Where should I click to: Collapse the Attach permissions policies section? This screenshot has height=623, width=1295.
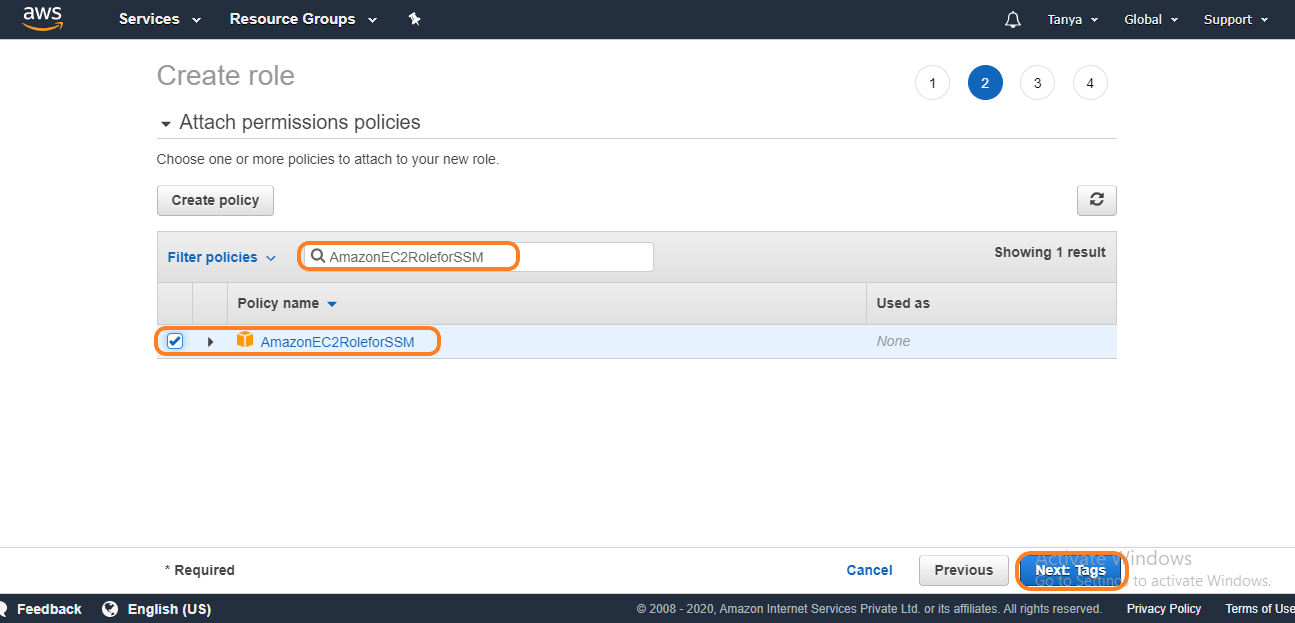click(x=166, y=124)
